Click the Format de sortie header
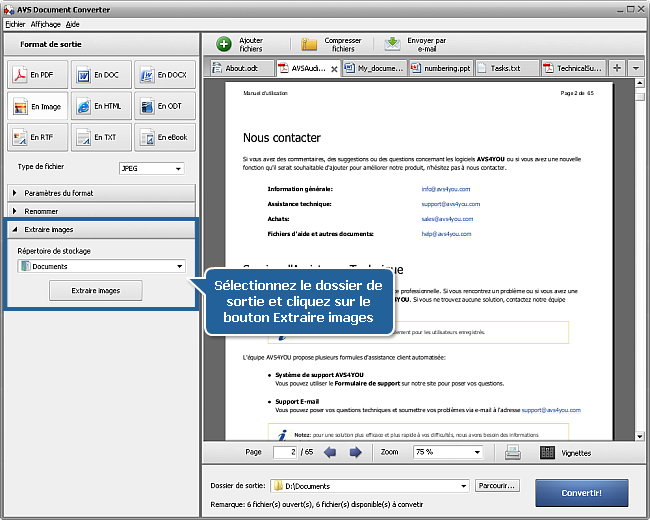The width and height of the screenshot is (650, 520). coord(51,44)
